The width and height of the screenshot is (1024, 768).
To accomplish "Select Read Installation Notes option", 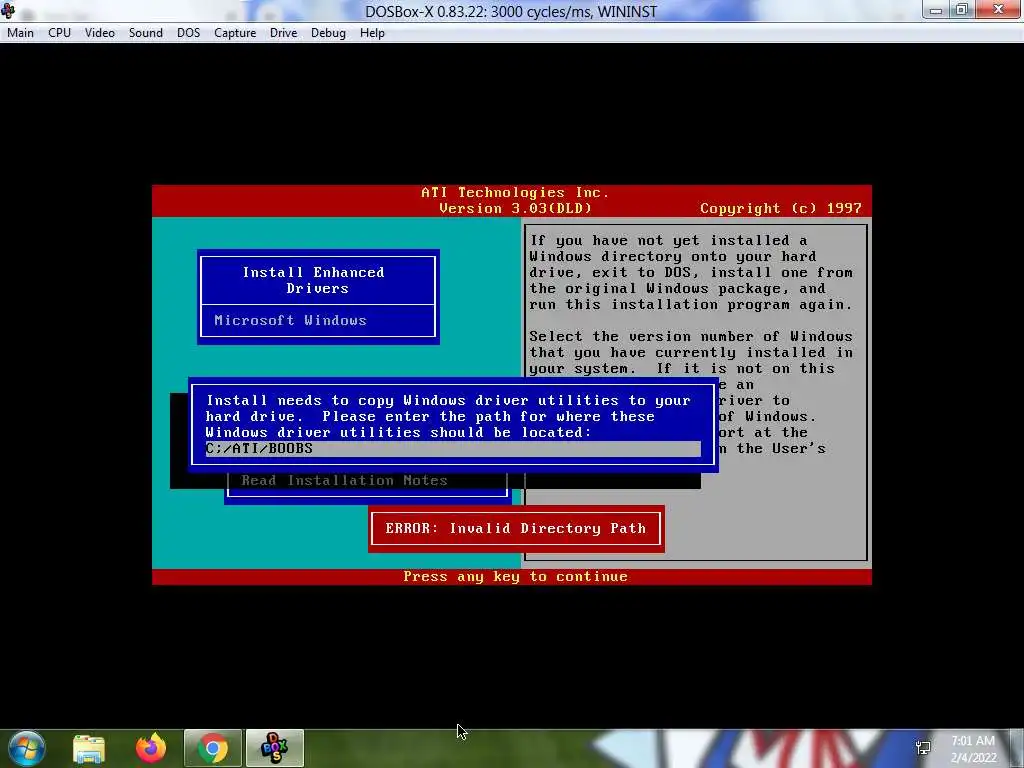I will point(344,481).
